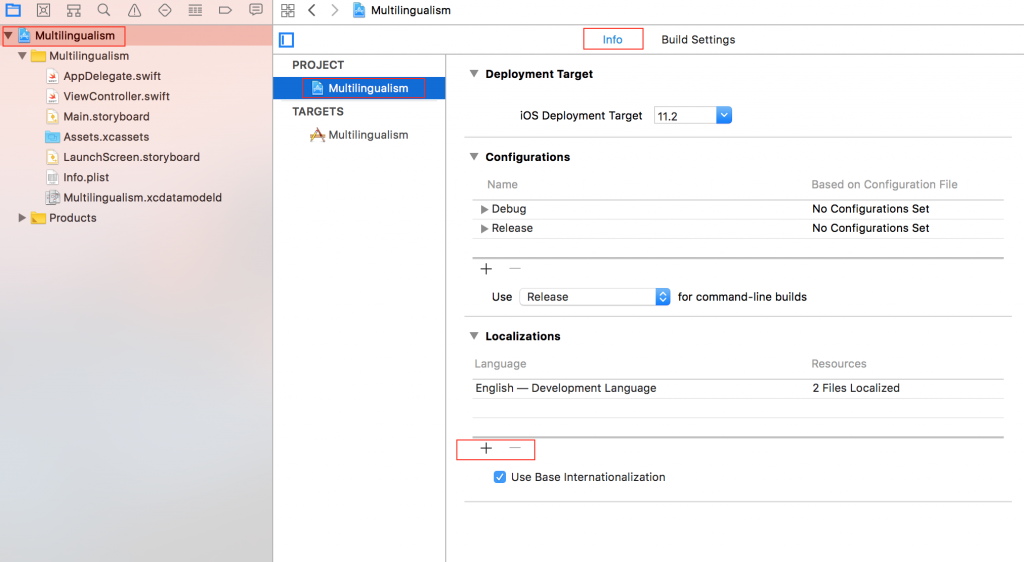Open the Symbol navigator
This screenshot has height=562, width=1024.
[74, 10]
